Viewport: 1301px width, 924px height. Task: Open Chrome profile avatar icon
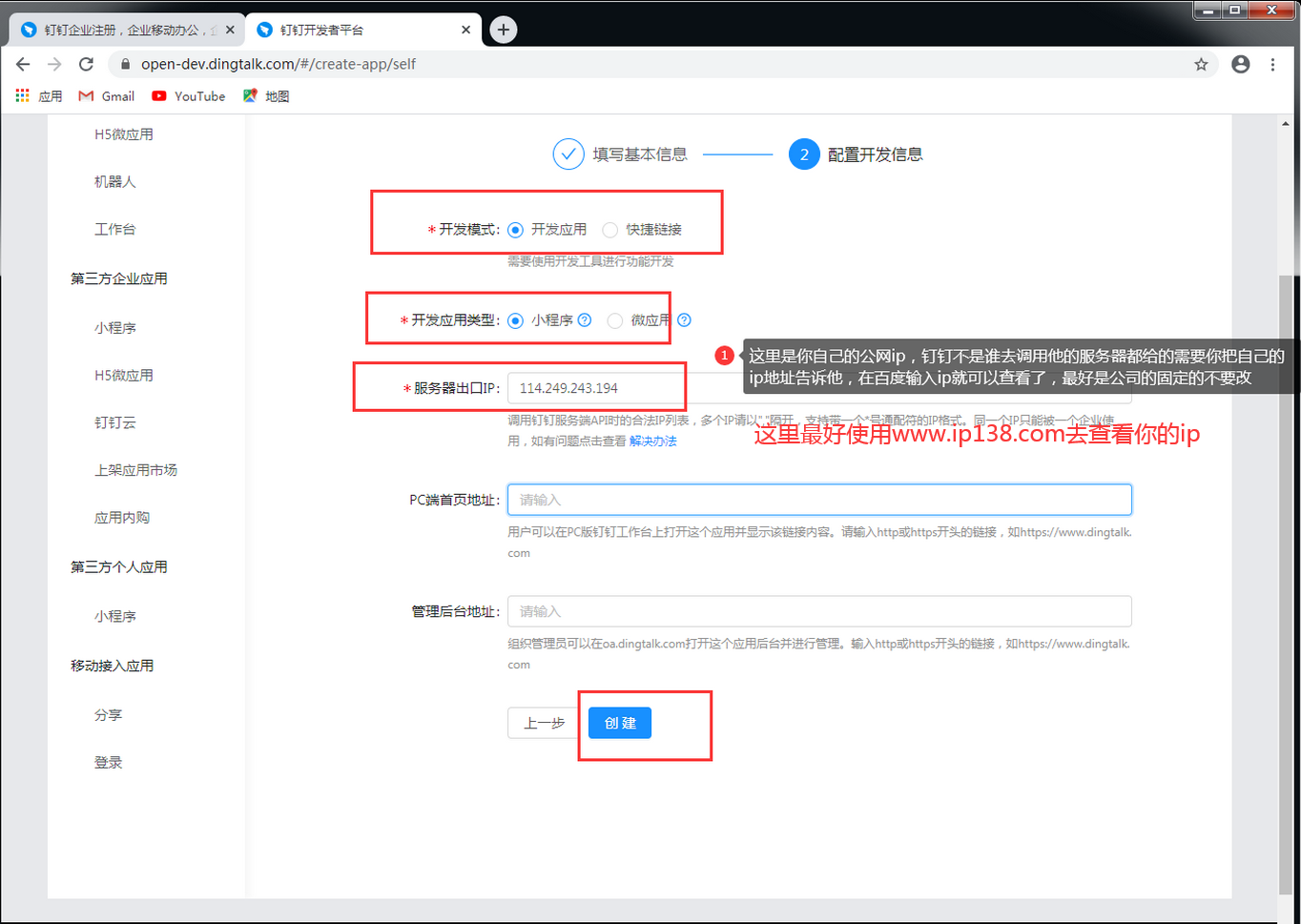1241,64
